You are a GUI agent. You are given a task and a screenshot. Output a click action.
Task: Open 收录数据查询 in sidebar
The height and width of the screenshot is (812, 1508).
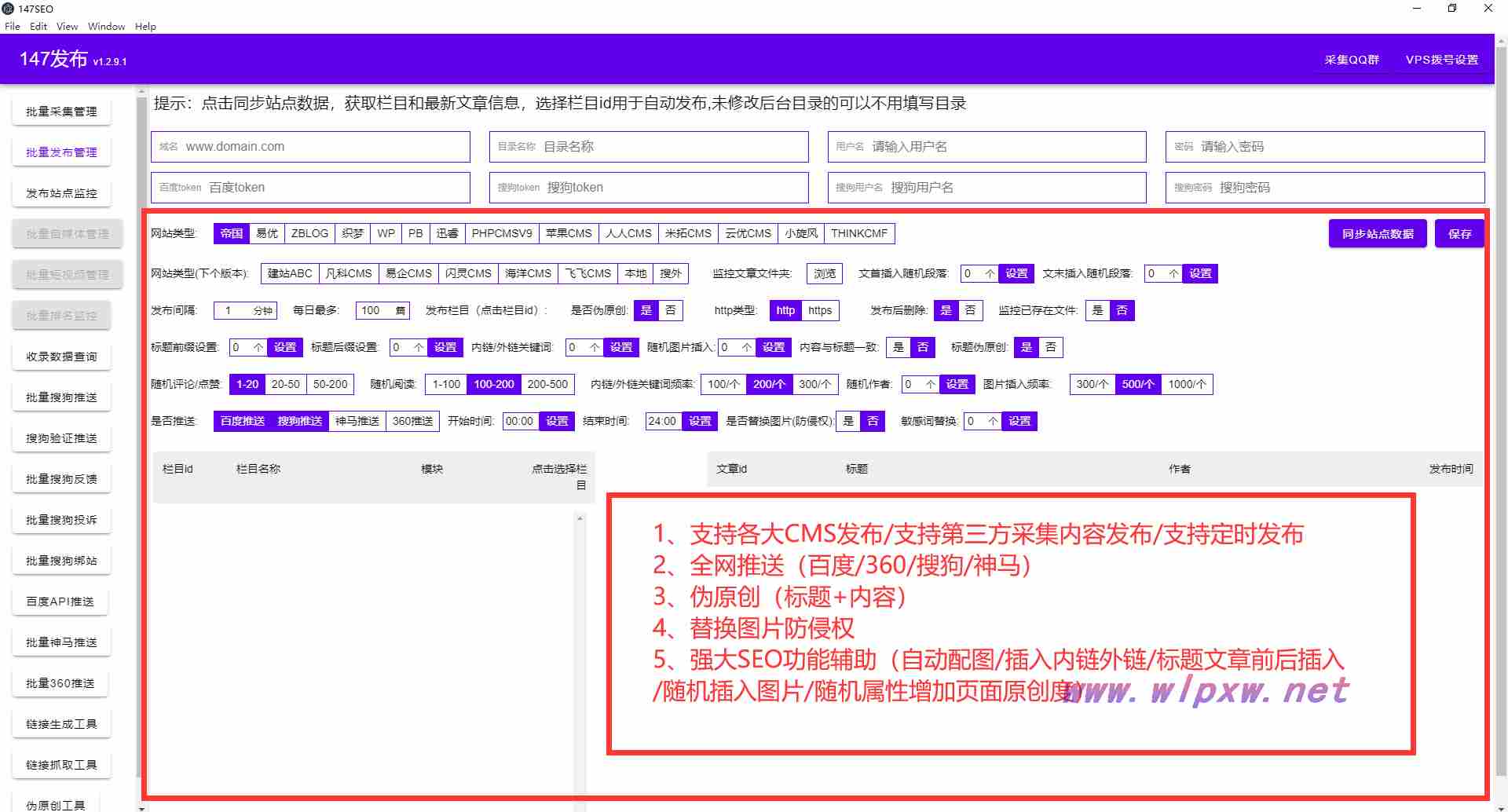click(61, 357)
